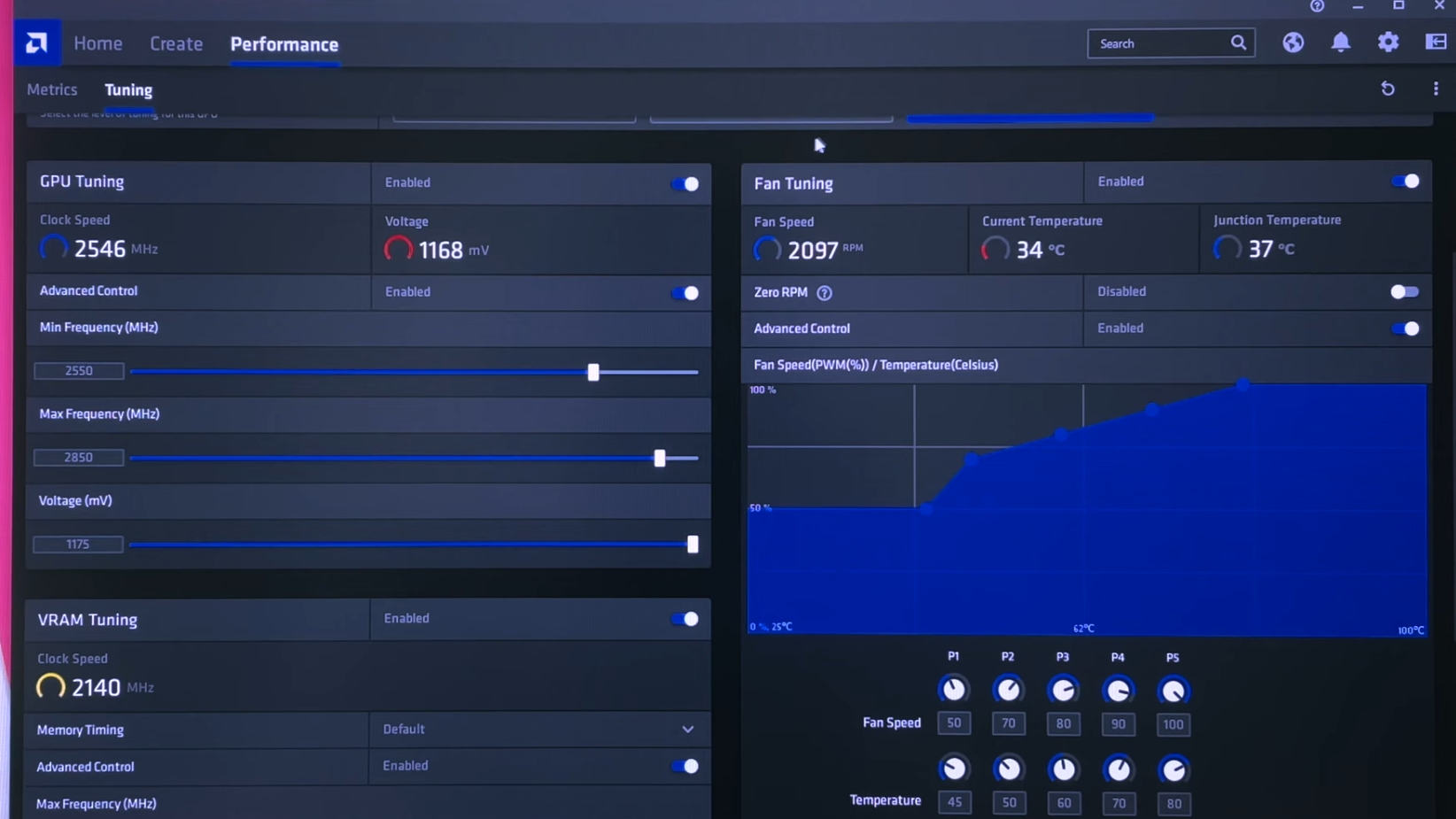Click the top fan curve point at 100%
This screenshot has height=819, width=1456.
(x=1243, y=385)
